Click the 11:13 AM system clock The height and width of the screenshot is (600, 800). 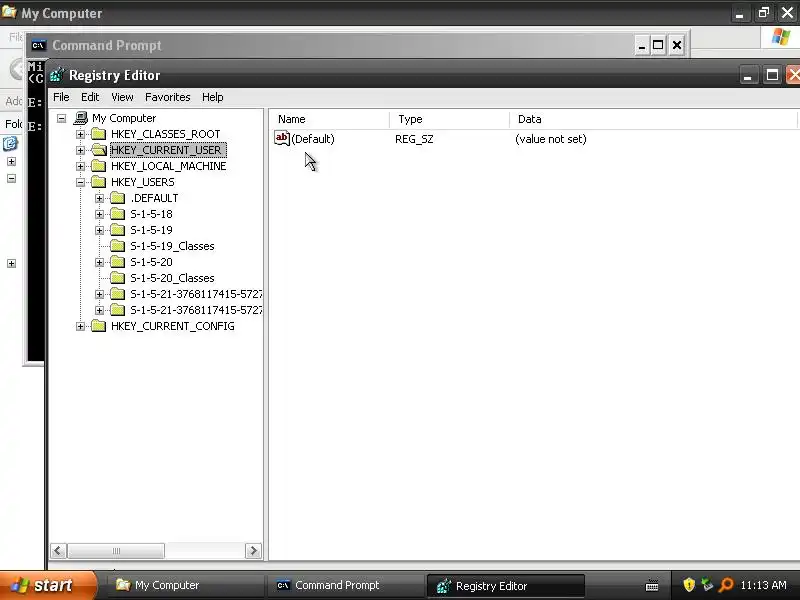coord(763,585)
